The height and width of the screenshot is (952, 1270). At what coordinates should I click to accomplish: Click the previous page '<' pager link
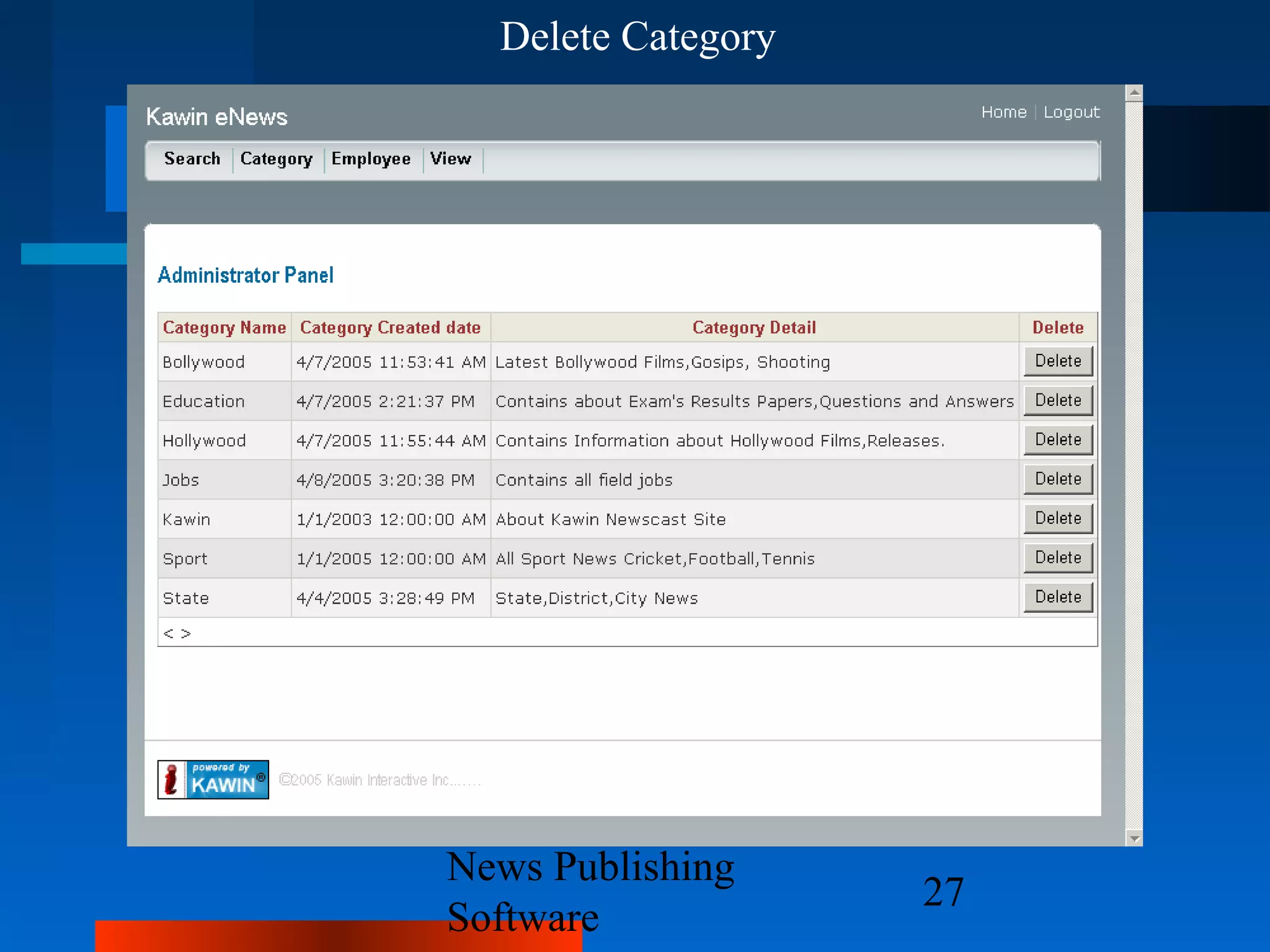168,633
